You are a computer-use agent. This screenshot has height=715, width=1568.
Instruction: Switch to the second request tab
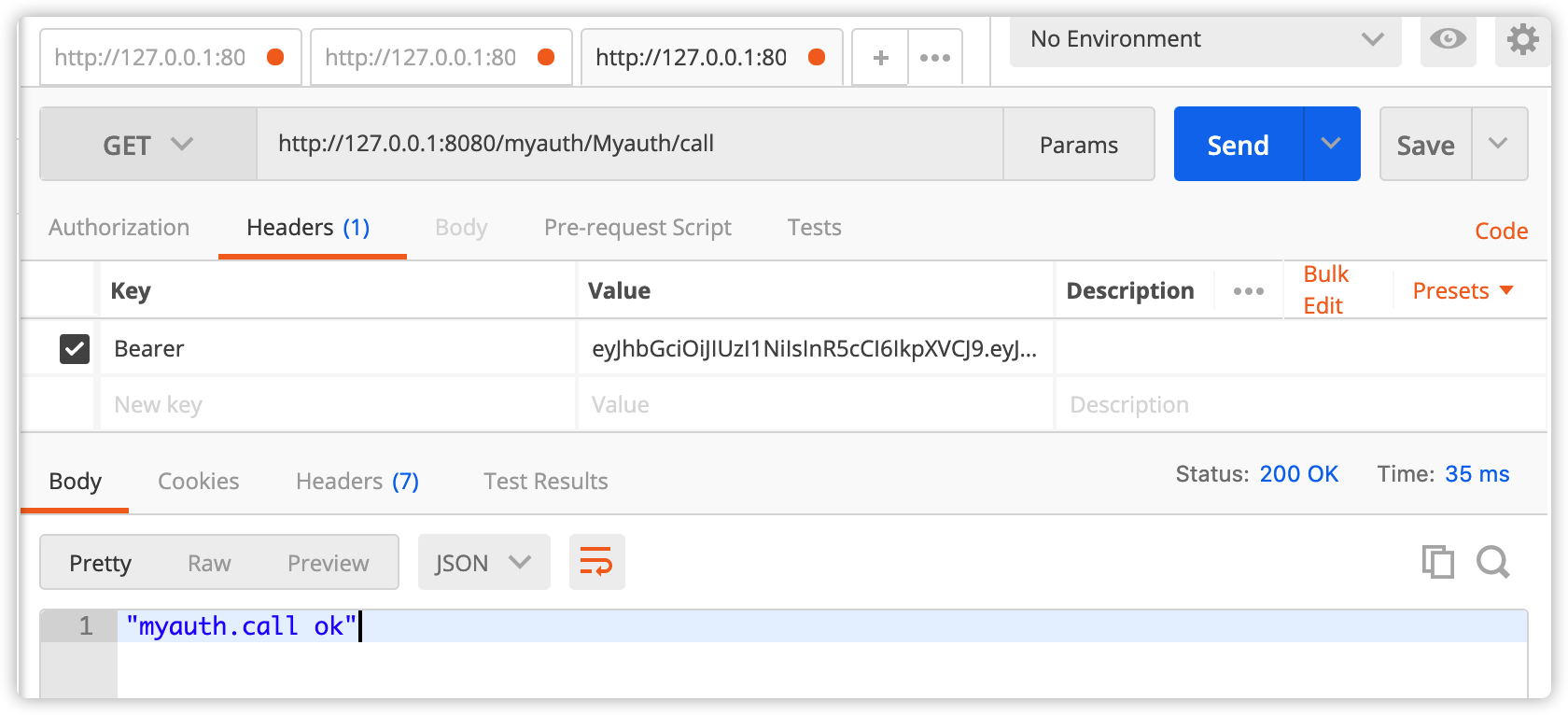441,58
